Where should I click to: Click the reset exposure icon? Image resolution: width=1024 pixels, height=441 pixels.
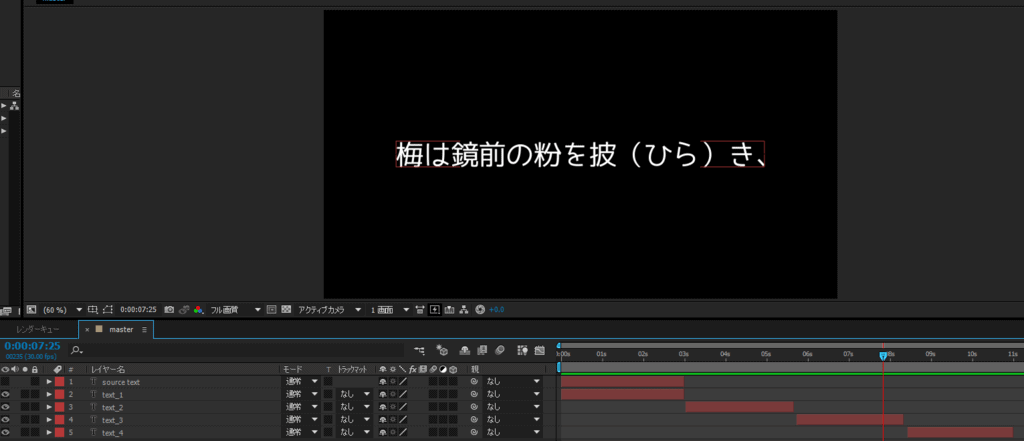(x=480, y=310)
